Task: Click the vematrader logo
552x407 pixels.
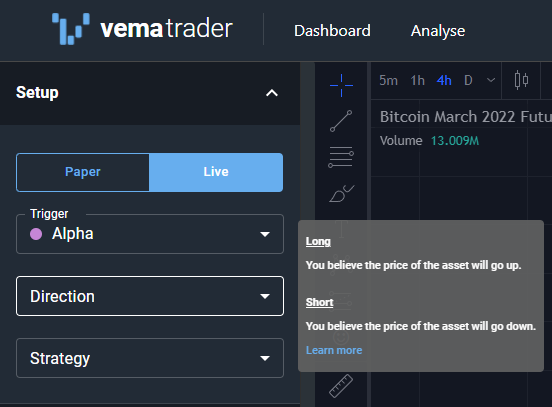Action: click(x=142, y=29)
